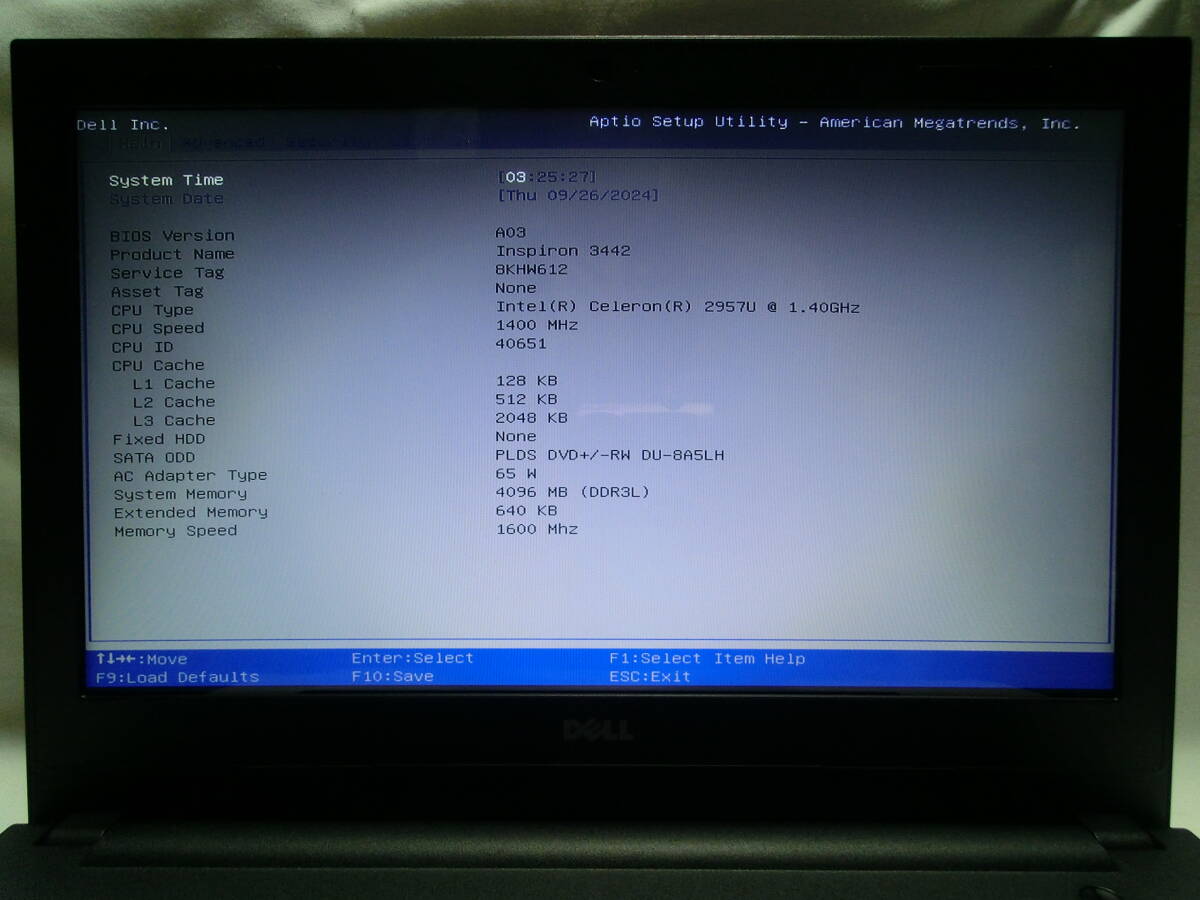Click the hour field in System Time value
The height and width of the screenshot is (900, 1200).
pos(515,177)
